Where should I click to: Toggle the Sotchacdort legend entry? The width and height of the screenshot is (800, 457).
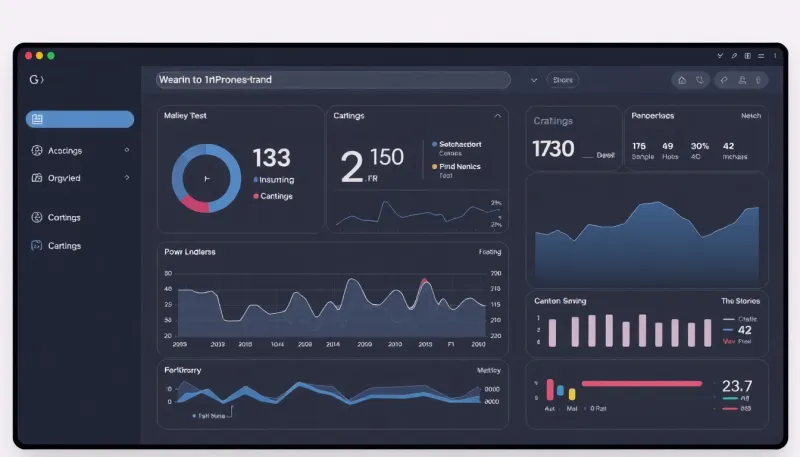[457, 144]
